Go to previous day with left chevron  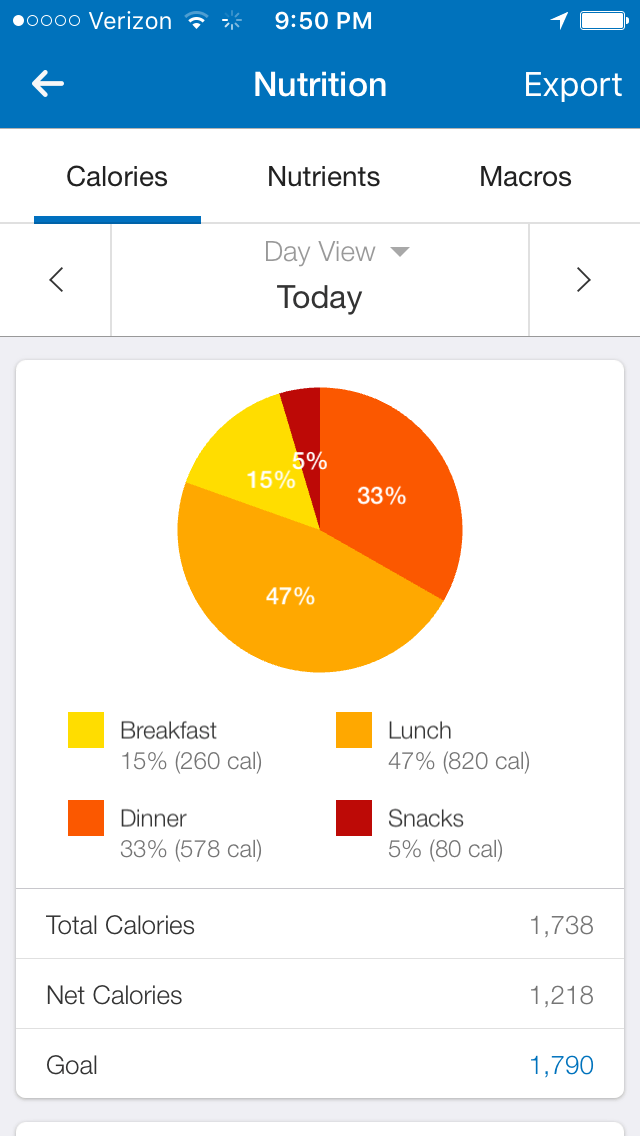56,280
